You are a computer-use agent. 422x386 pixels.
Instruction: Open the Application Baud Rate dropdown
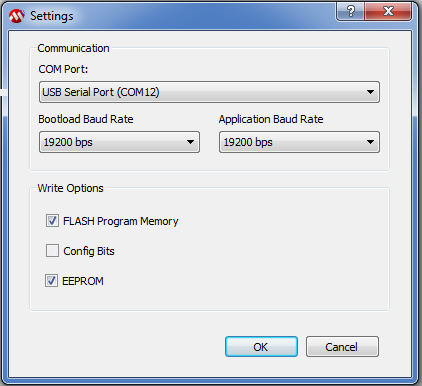coord(299,142)
